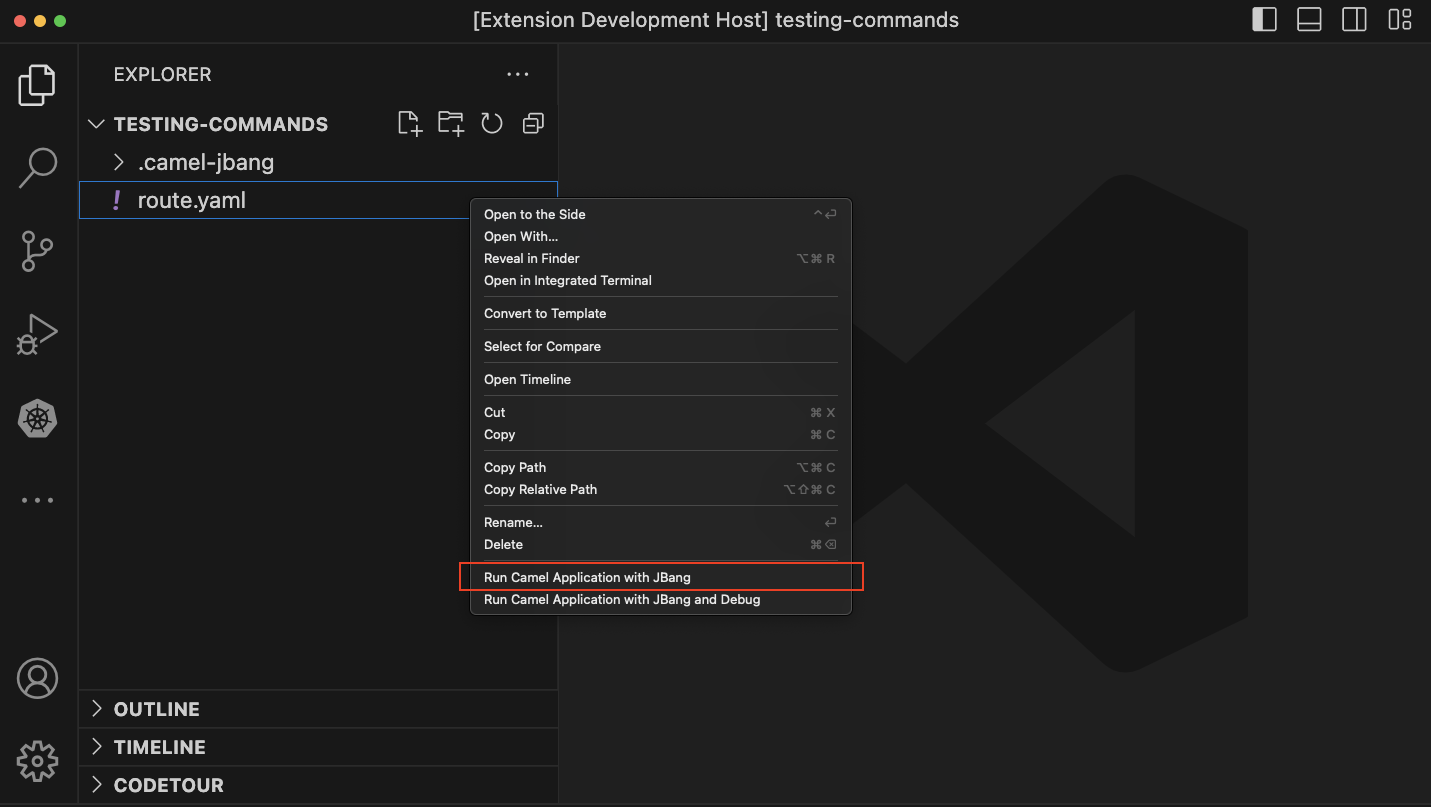Click the New Folder icon in Explorer

(x=450, y=123)
